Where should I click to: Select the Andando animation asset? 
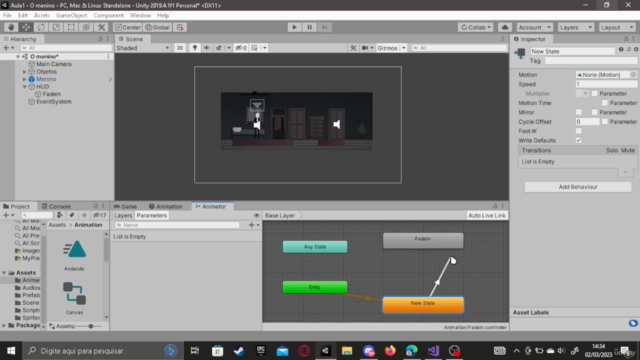[x=74, y=256]
